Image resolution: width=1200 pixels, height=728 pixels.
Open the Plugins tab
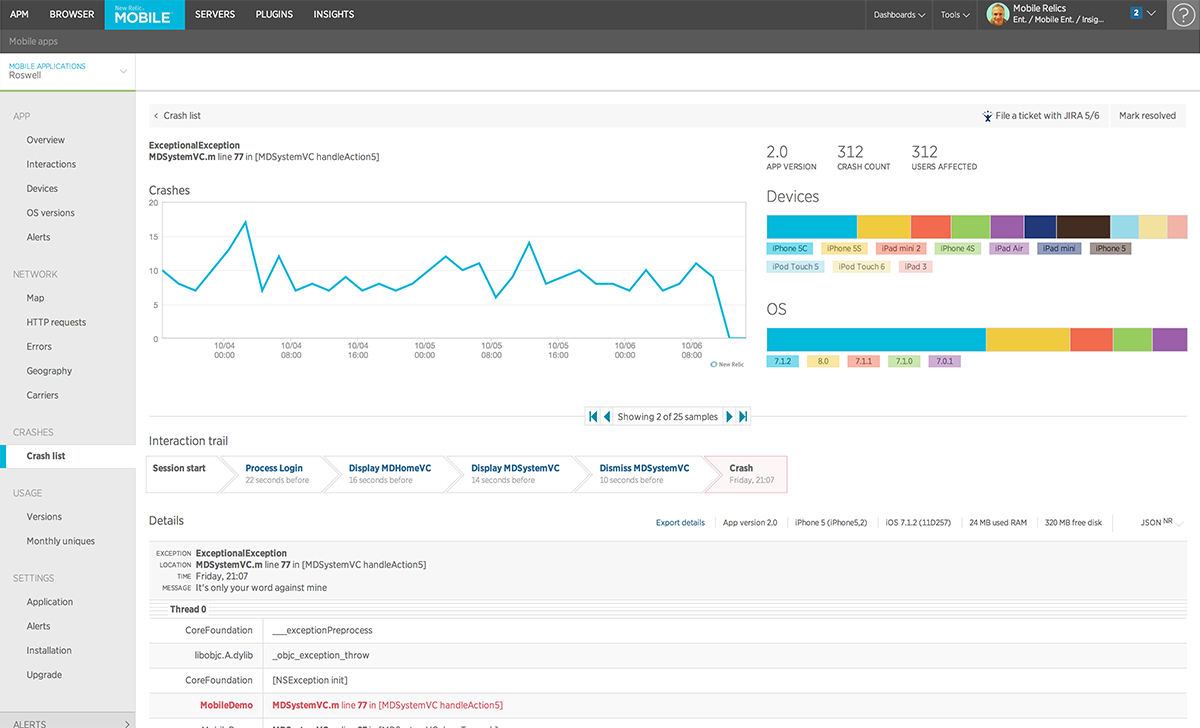274,14
